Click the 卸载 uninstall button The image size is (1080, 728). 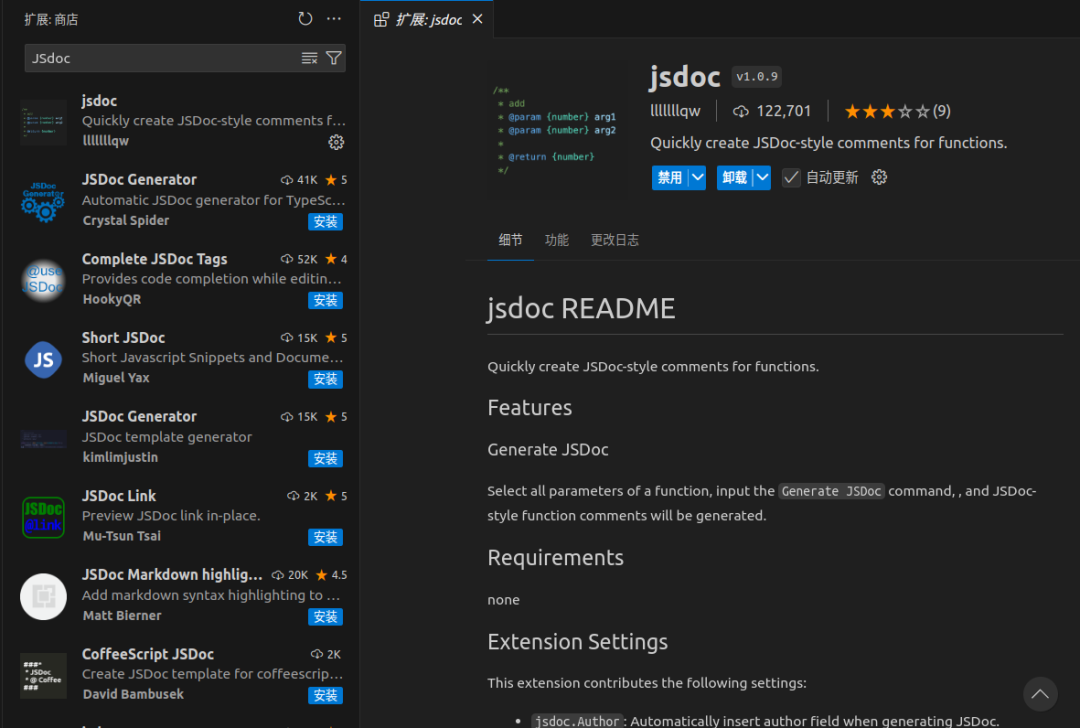735,178
